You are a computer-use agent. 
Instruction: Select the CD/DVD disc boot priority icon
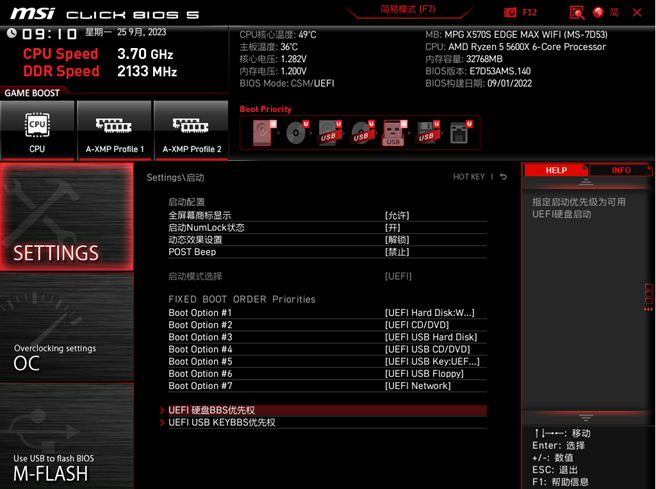[297, 133]
